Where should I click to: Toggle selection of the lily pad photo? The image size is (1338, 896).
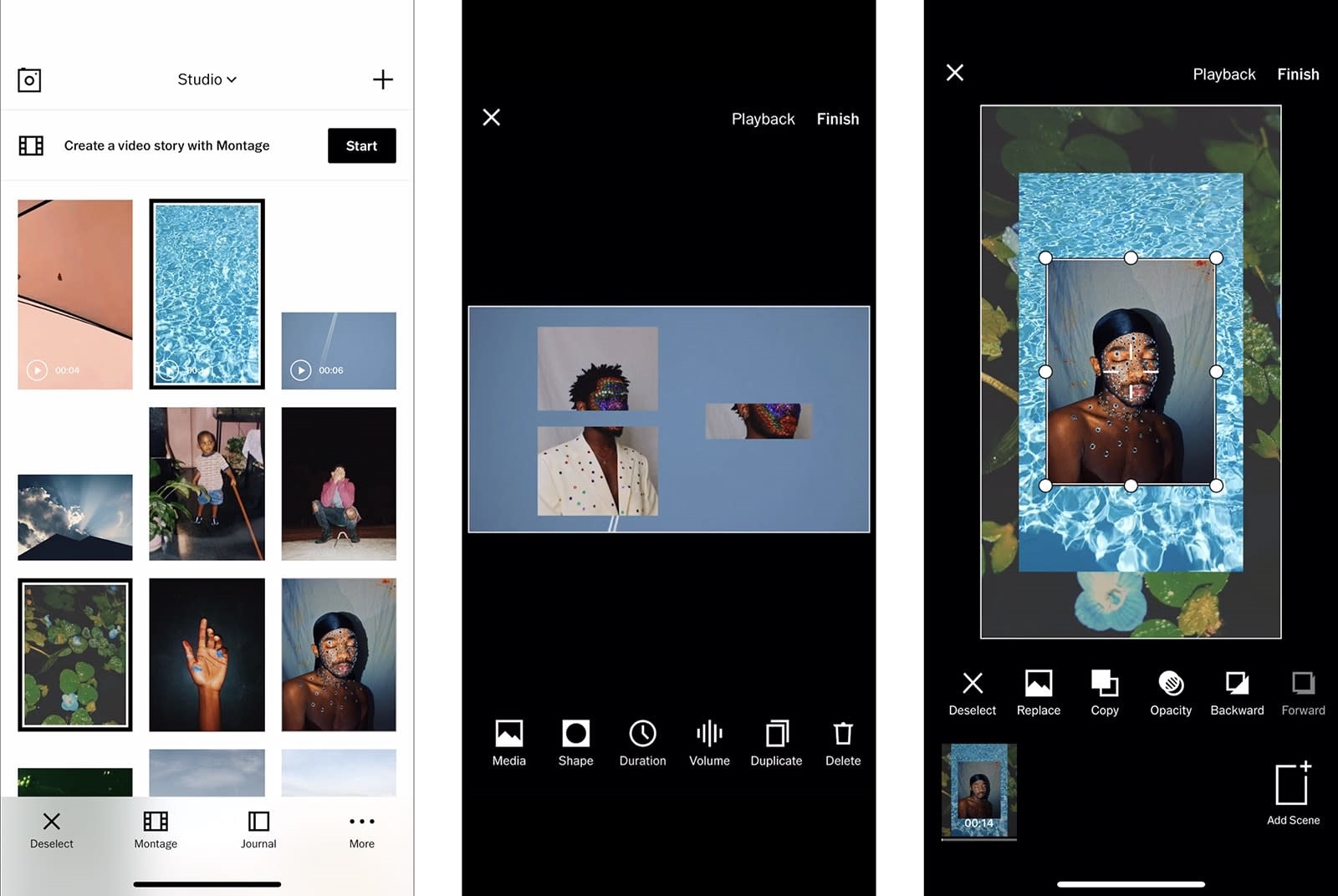click(x=74, y=654)
